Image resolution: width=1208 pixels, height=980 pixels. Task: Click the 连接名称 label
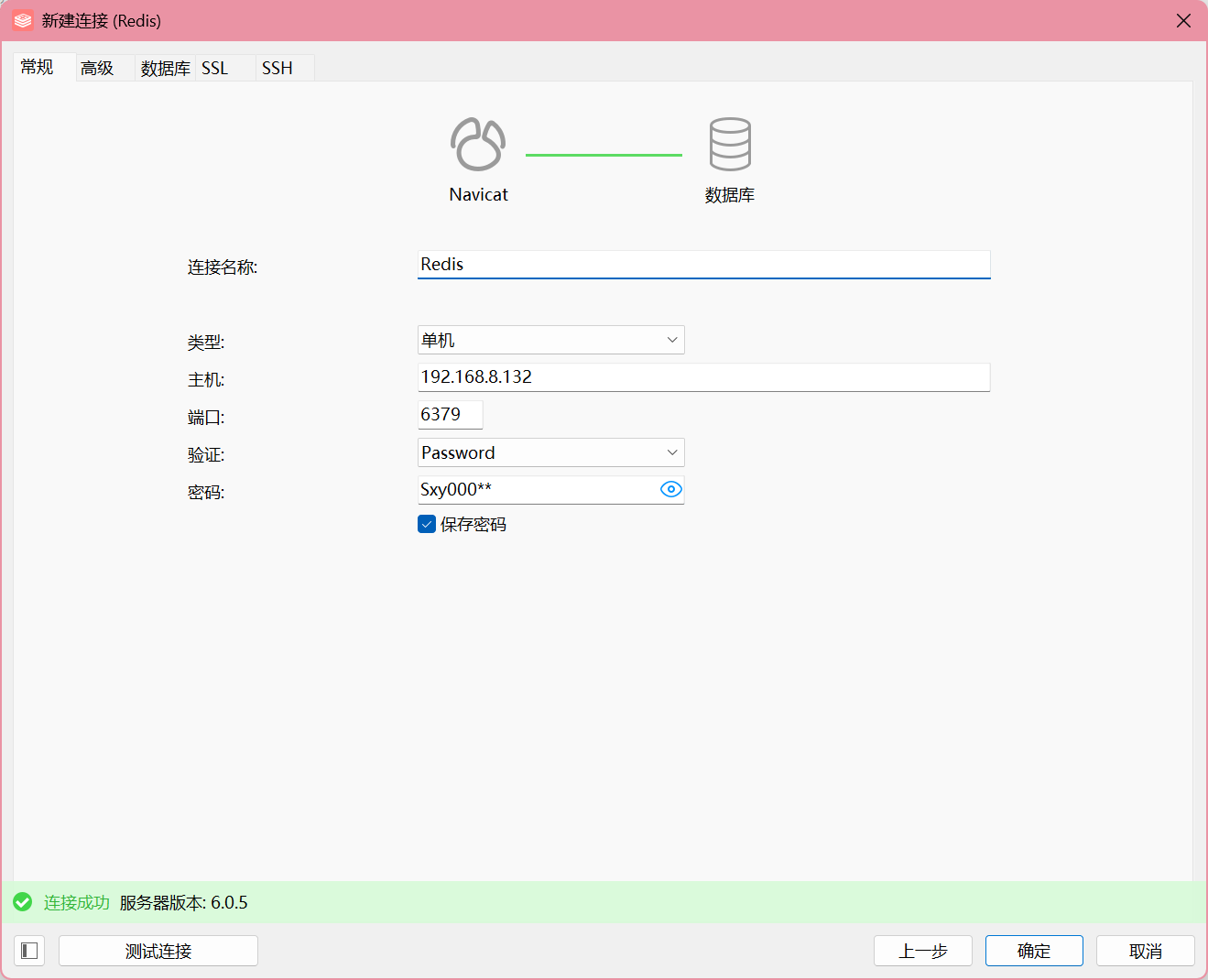(x=223, y=267)
